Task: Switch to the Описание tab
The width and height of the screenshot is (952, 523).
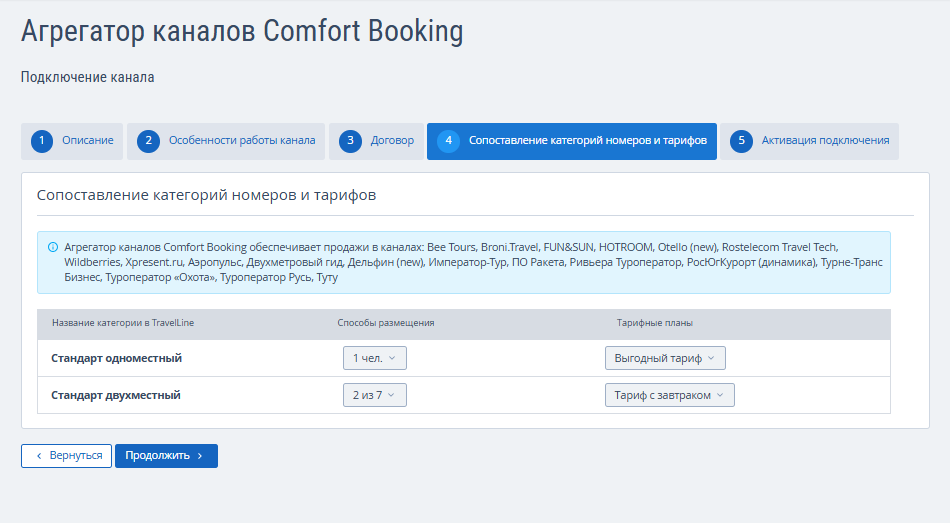Action: (x=87, y=141)
